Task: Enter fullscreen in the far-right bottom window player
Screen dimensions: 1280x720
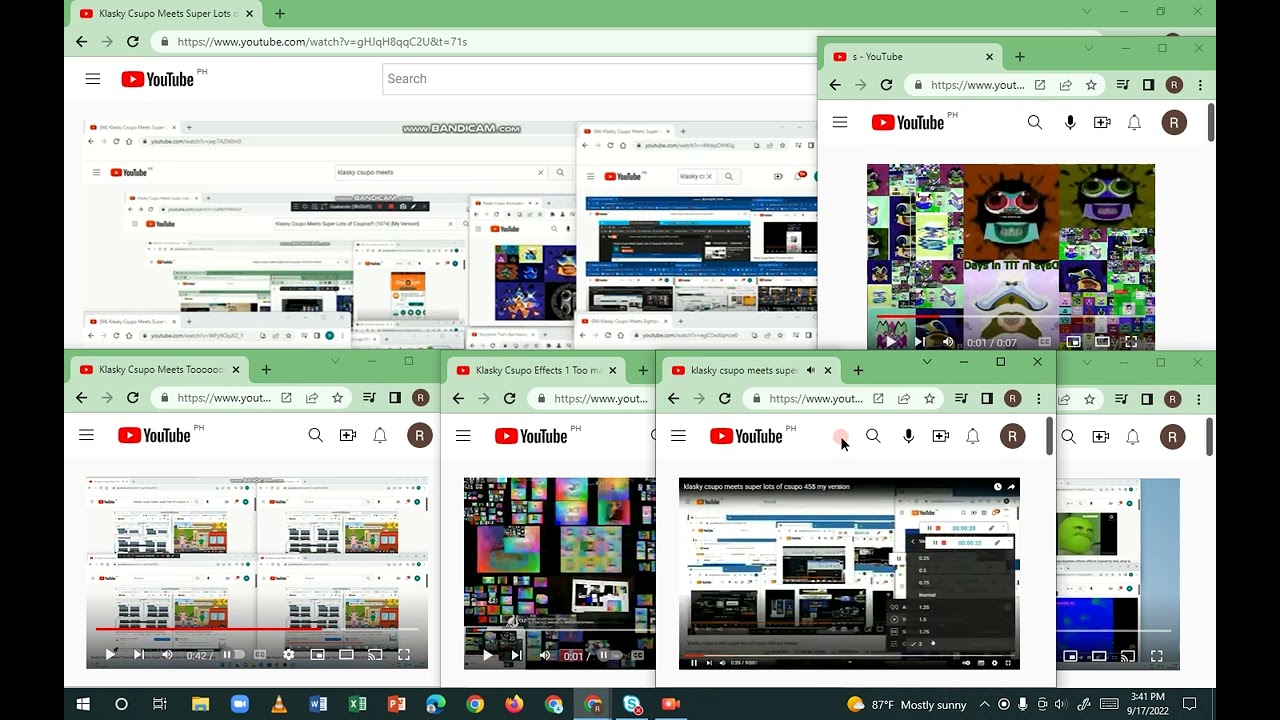Action: tap(1156, 656)
